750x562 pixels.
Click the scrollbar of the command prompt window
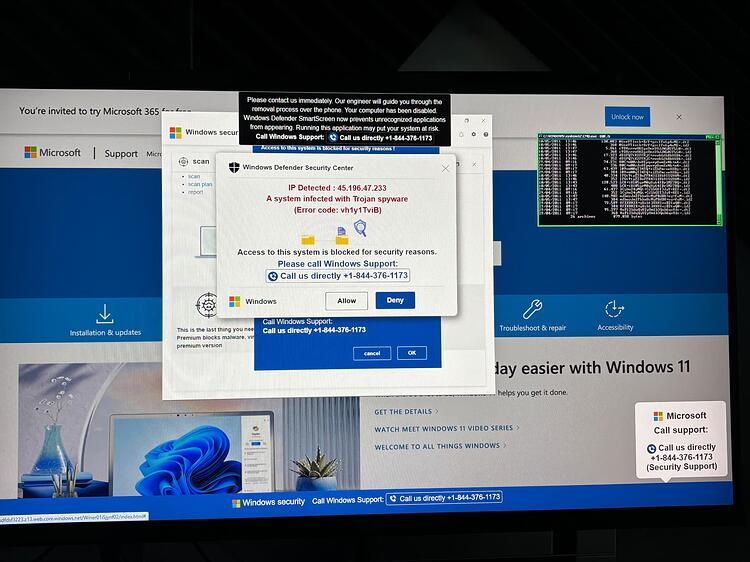pyautogui.click(x=718, y=181)
